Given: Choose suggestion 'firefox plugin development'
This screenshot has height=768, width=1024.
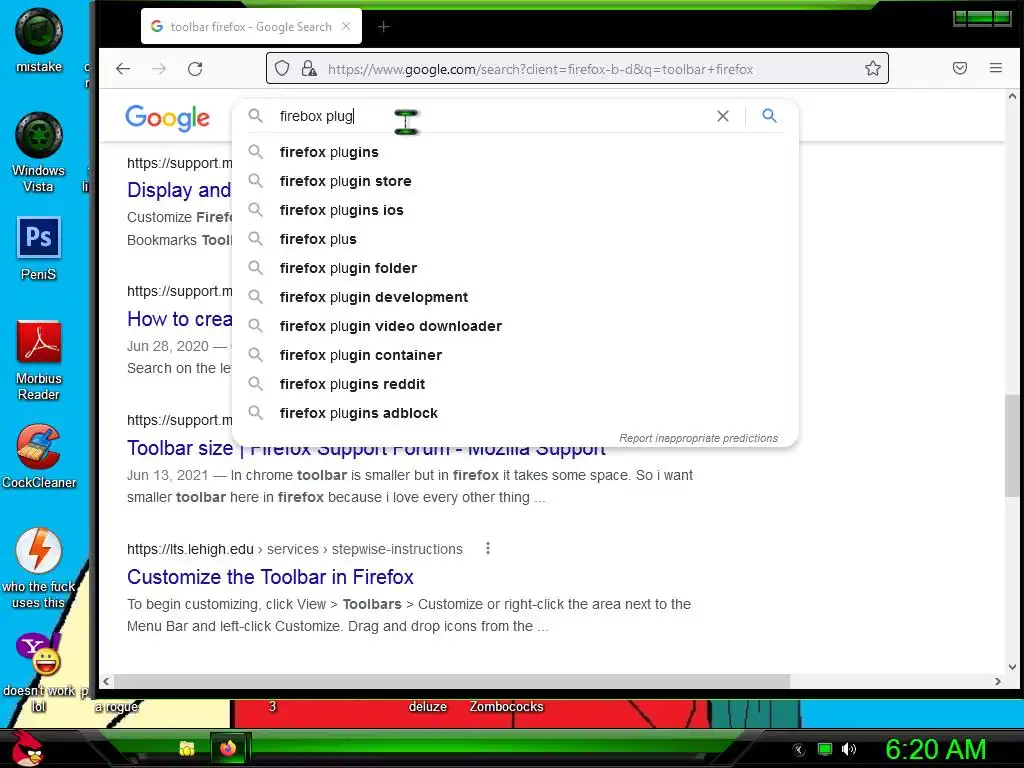Looking at the screenshot, I should click(x=515, y=297).
